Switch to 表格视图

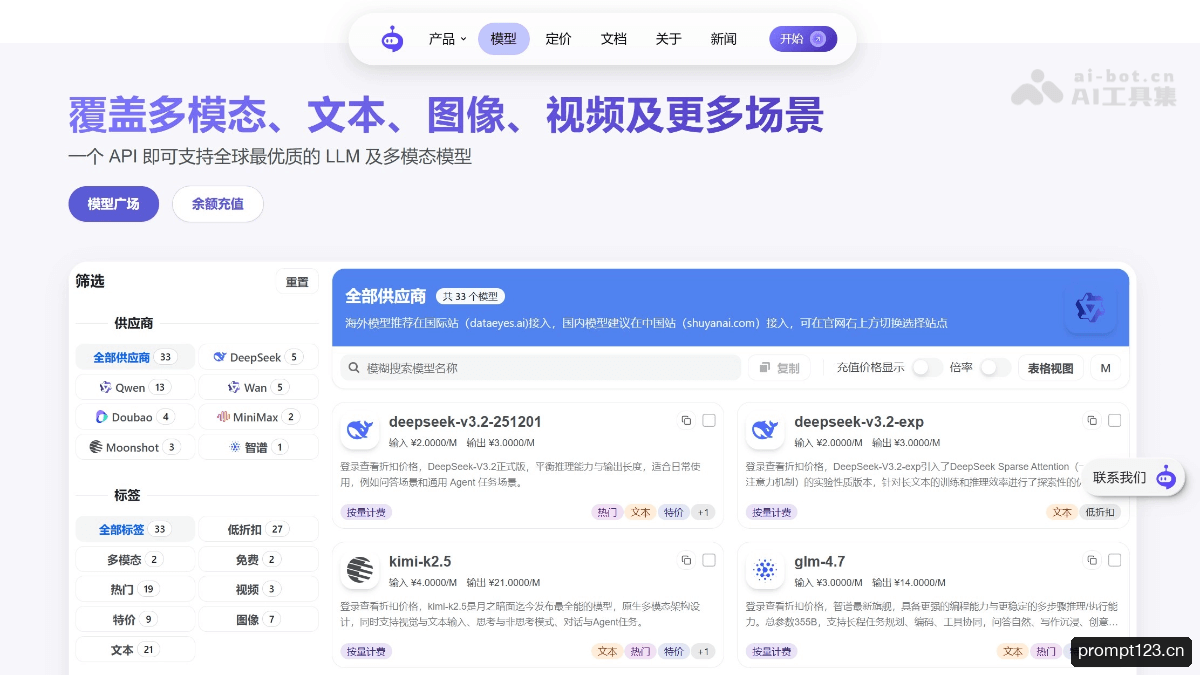[1050, 368]
